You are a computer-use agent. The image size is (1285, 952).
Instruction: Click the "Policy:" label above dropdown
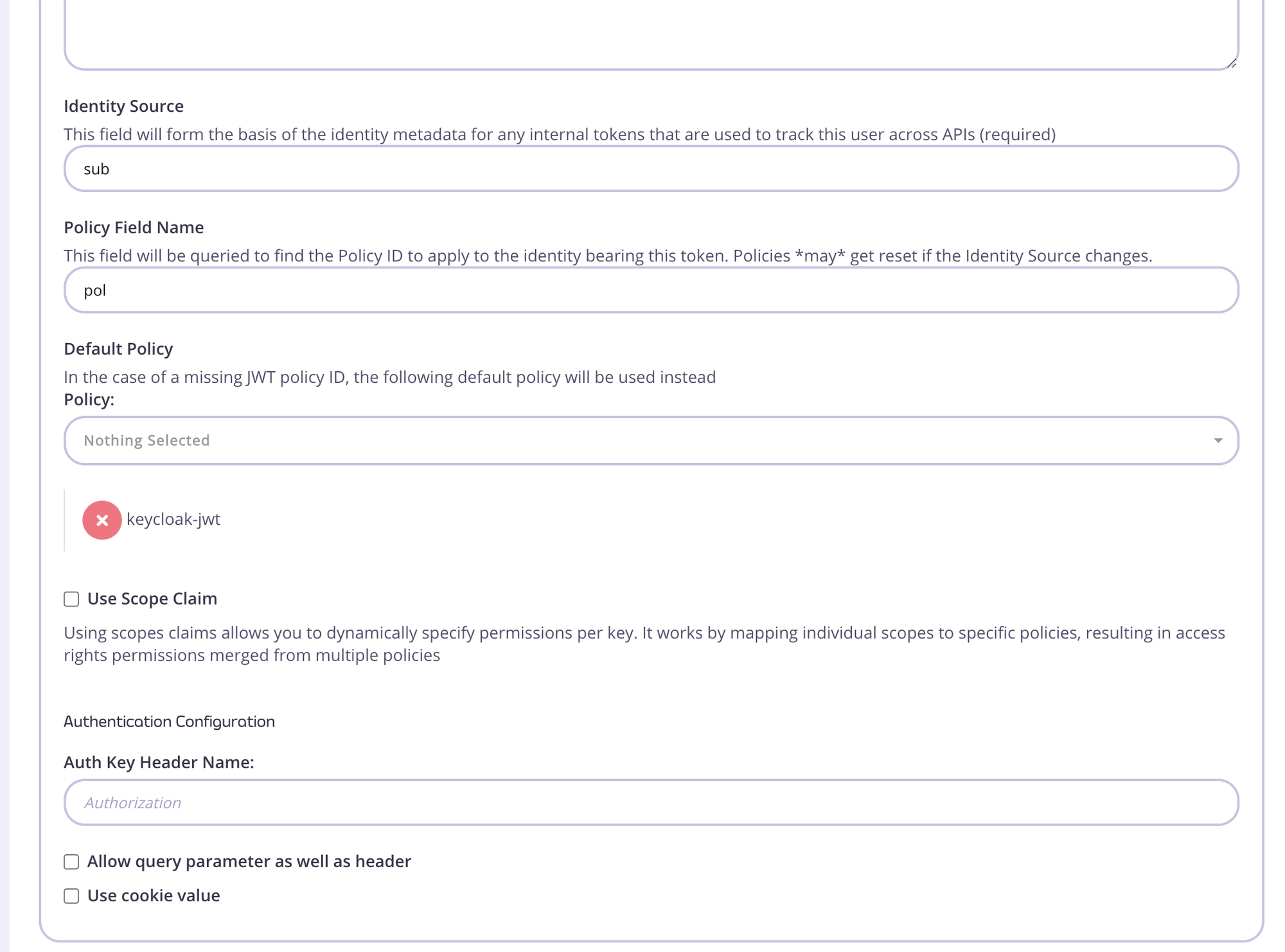89,400
